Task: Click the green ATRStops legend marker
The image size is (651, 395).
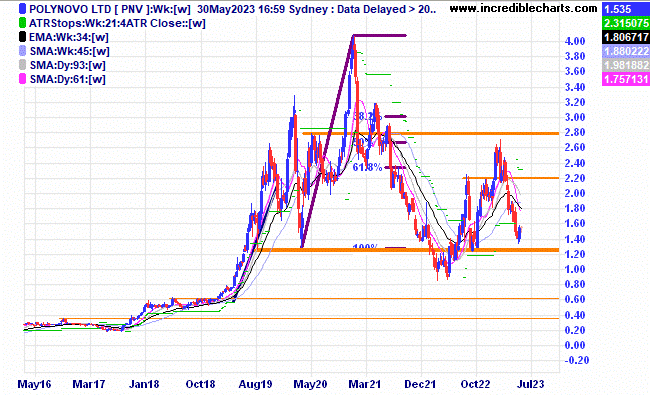Action: tap(22, 23)
